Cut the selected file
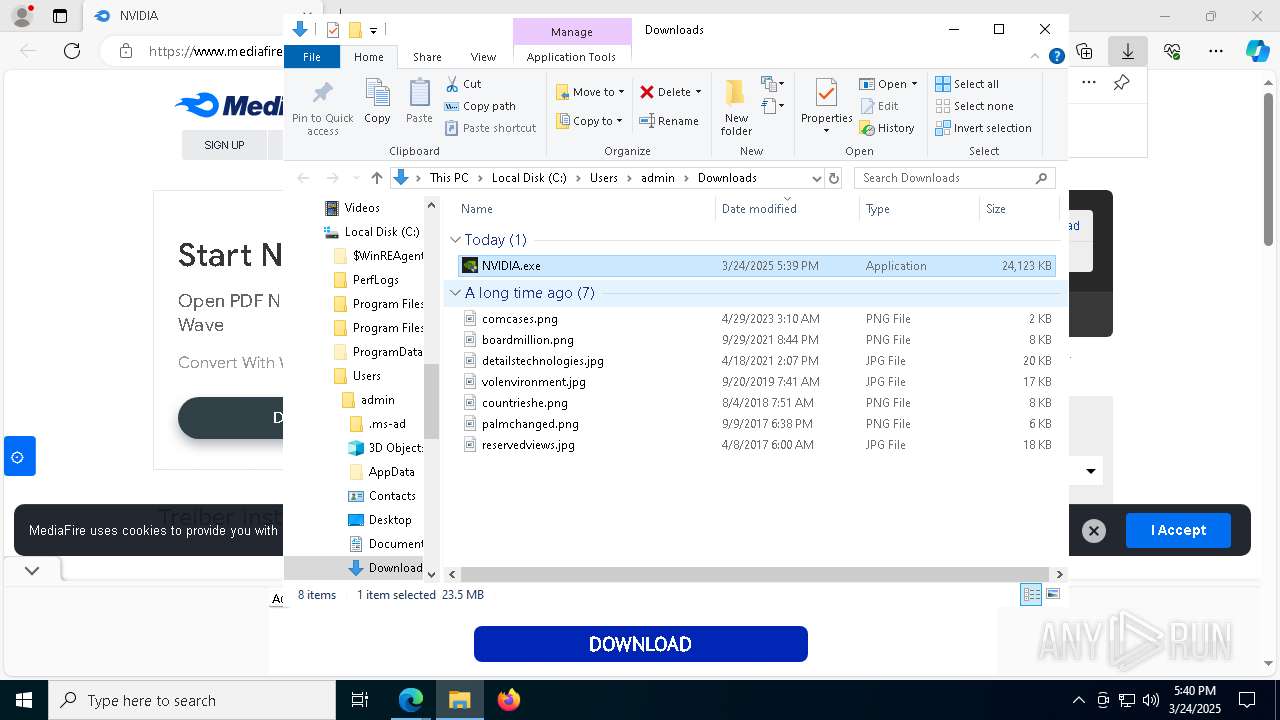1280x720 pixels. click(x=463, y=84)
